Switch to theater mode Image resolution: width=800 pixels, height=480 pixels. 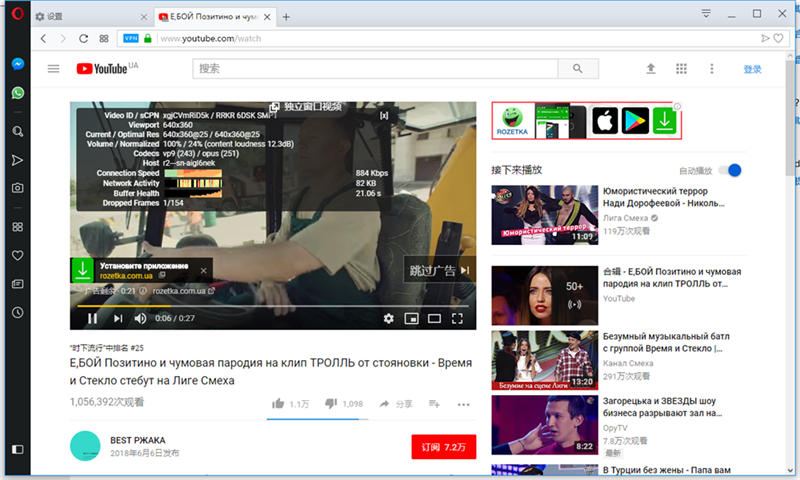(x=434, y=318)
